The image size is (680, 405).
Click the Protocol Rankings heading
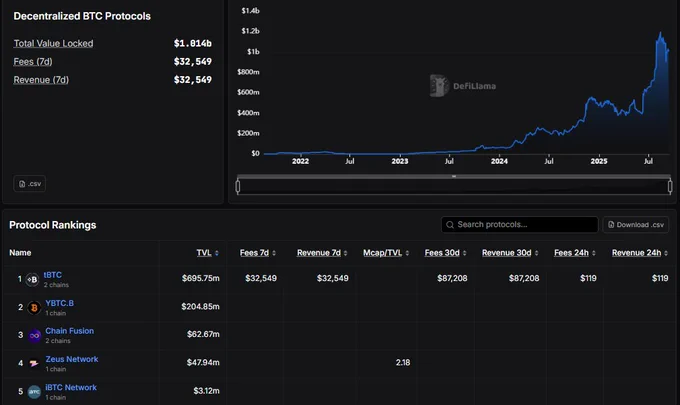[x=52, y=225]
